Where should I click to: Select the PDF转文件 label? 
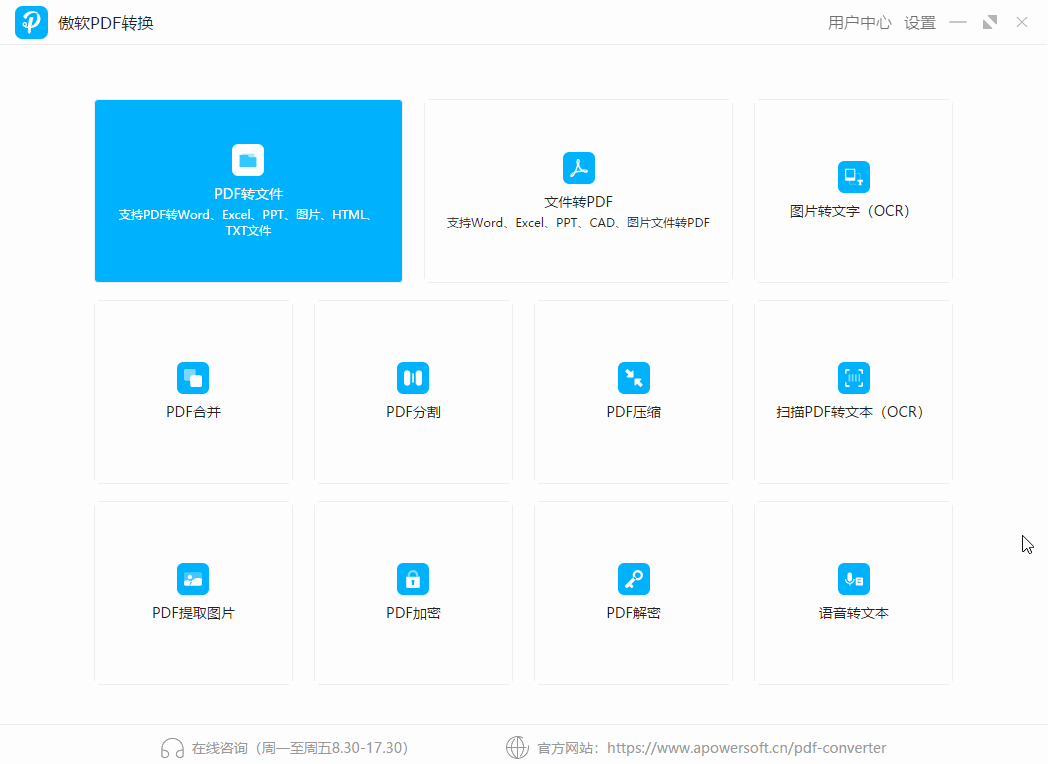(248, 194)
